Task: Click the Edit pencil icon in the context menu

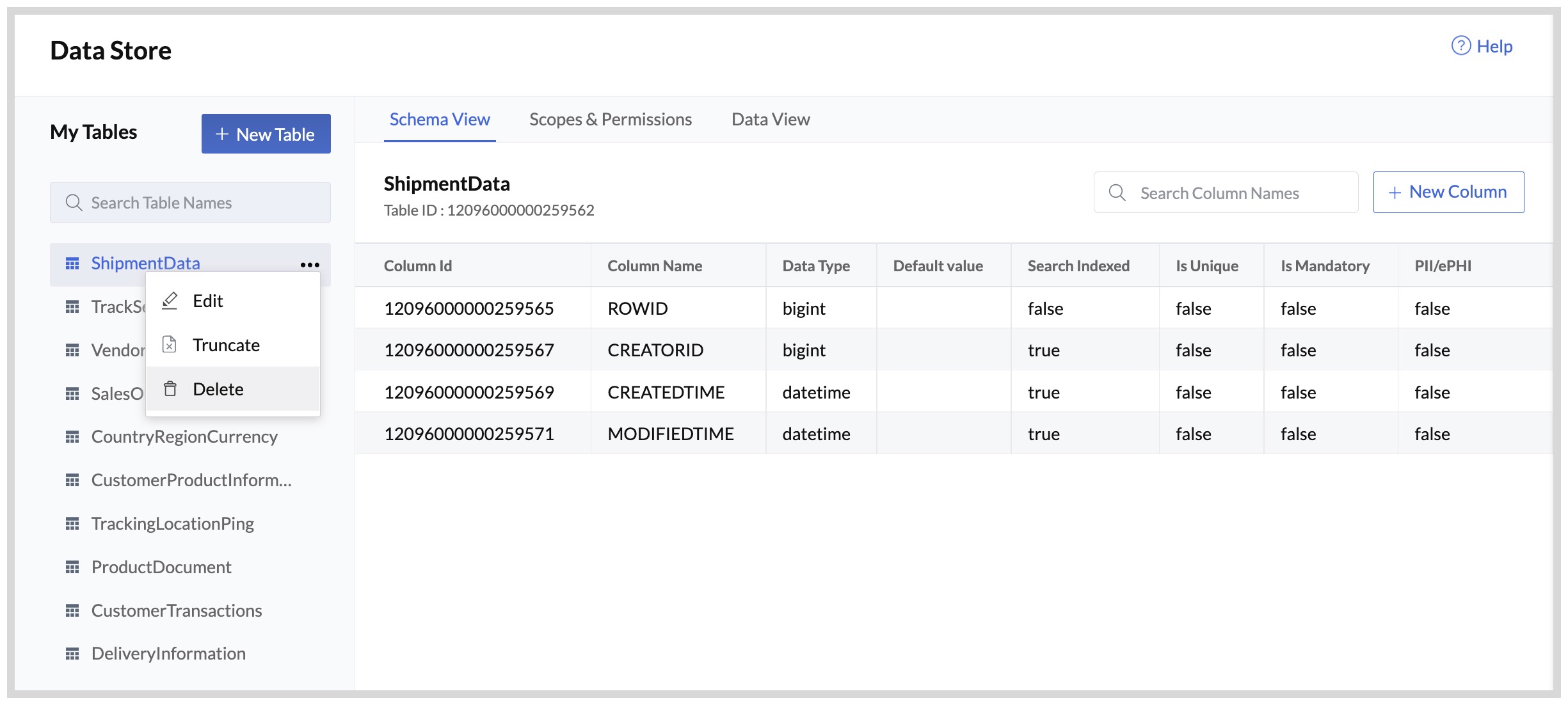Action: (170, 301)
